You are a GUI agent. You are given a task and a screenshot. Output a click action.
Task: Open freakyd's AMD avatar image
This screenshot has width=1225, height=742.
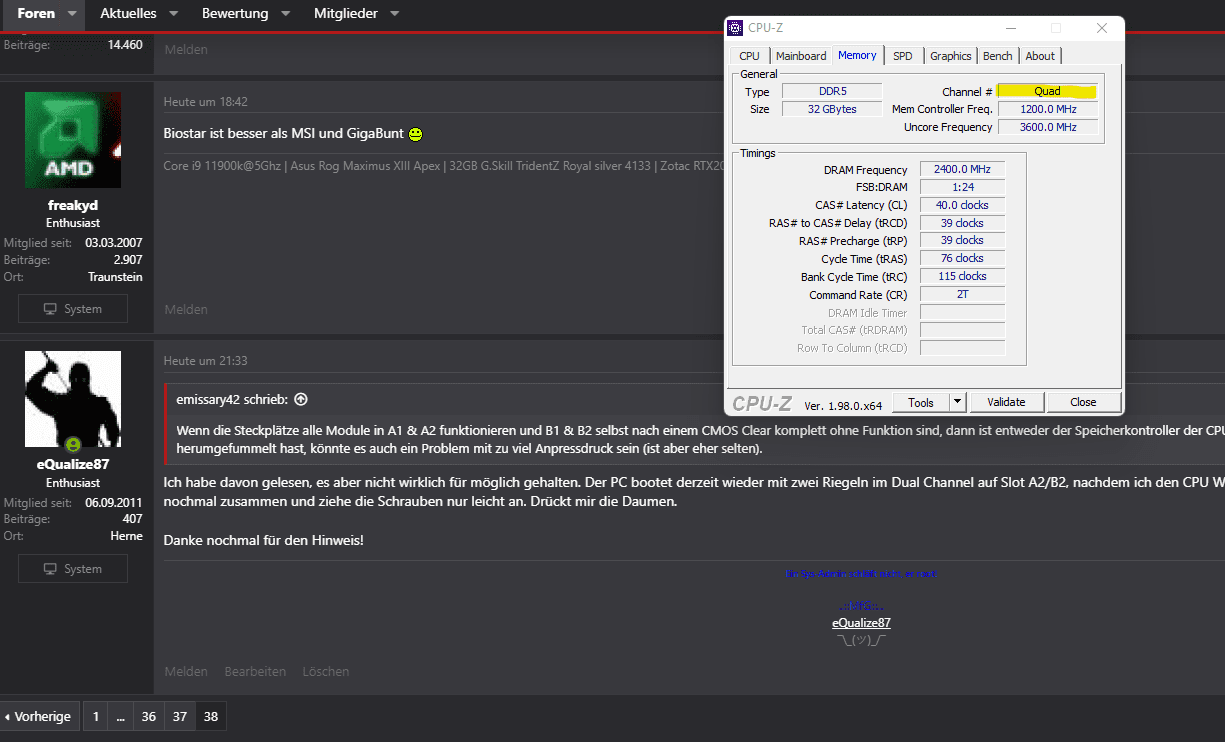[73, 140]
